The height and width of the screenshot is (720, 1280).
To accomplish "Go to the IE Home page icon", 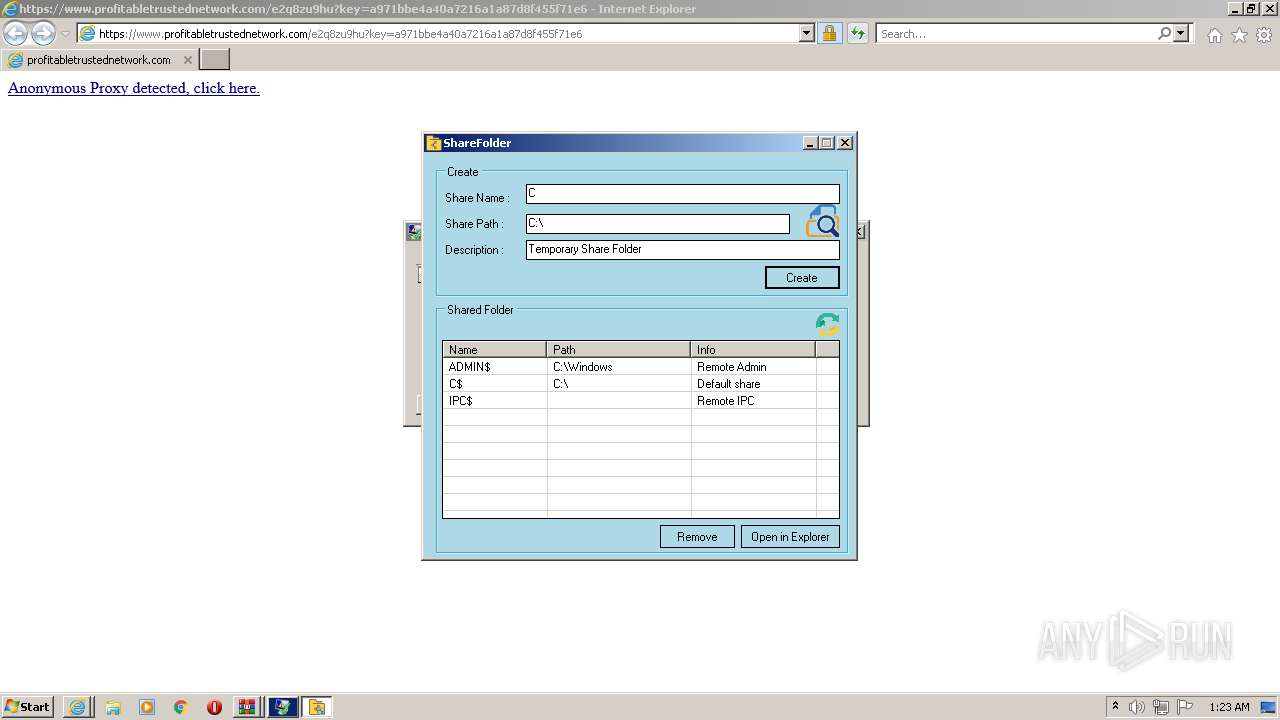I will point(1214,35).
